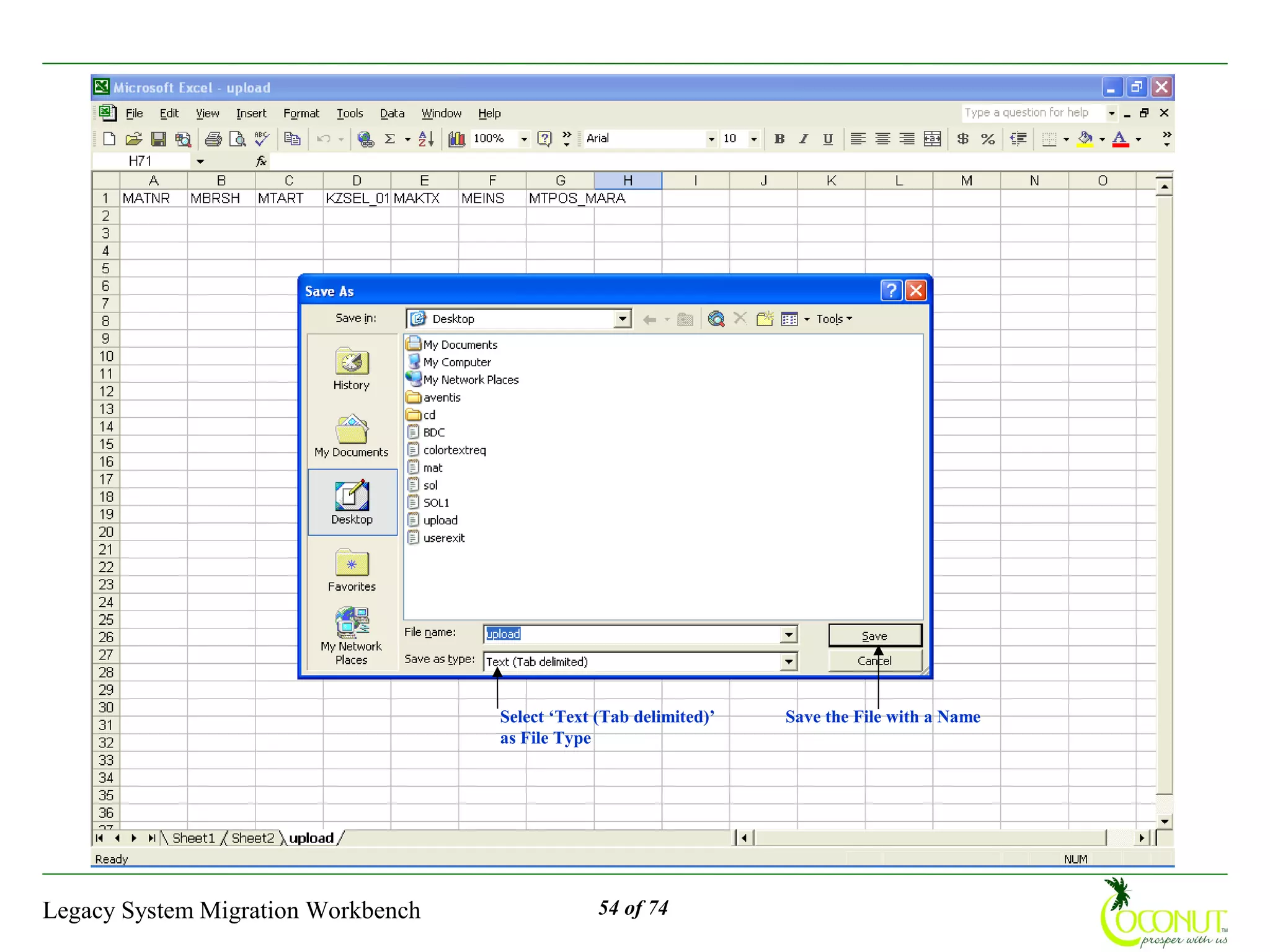
Task: Expand the Save as type dropdown arrow
Action: tap(788, 662)
